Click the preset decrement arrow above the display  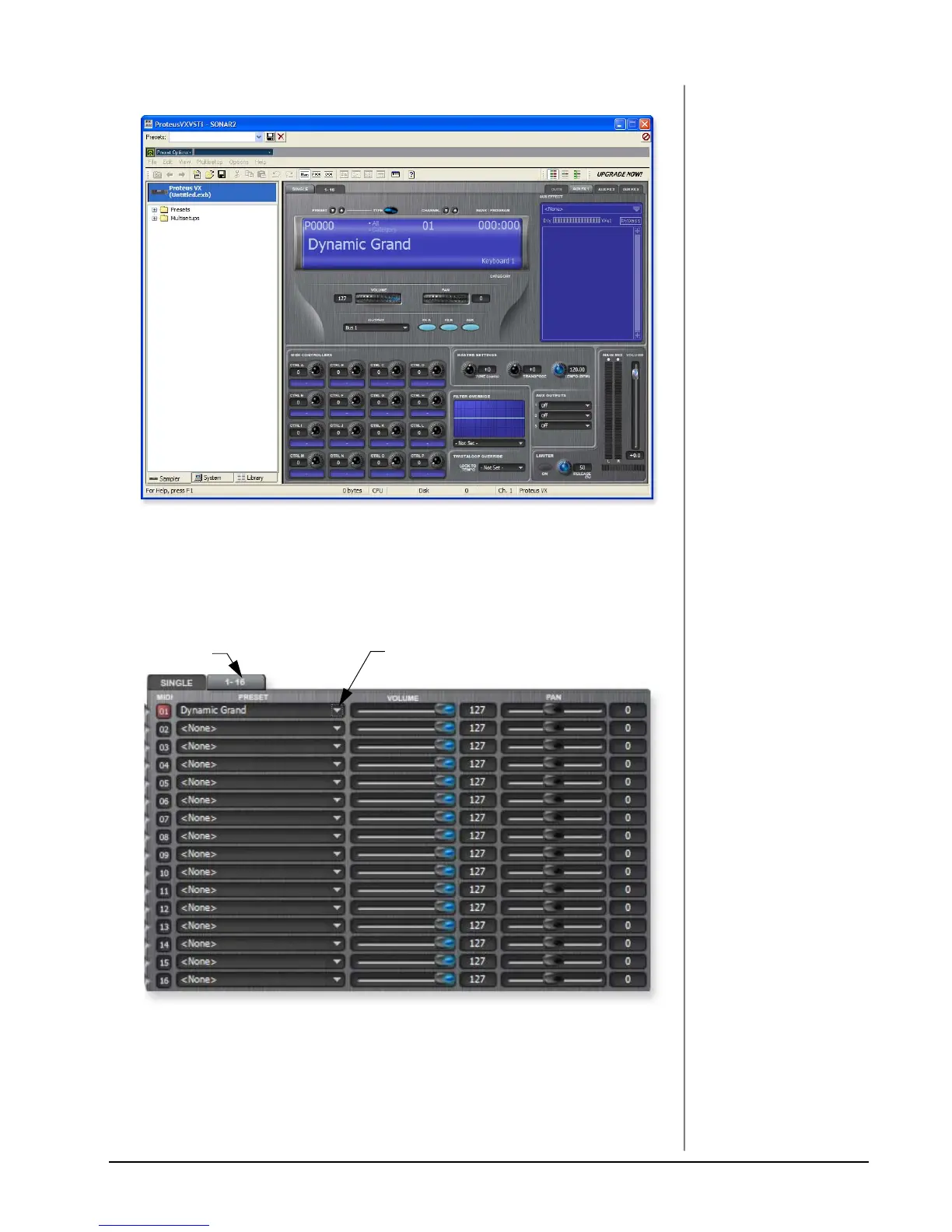[332, 211]
